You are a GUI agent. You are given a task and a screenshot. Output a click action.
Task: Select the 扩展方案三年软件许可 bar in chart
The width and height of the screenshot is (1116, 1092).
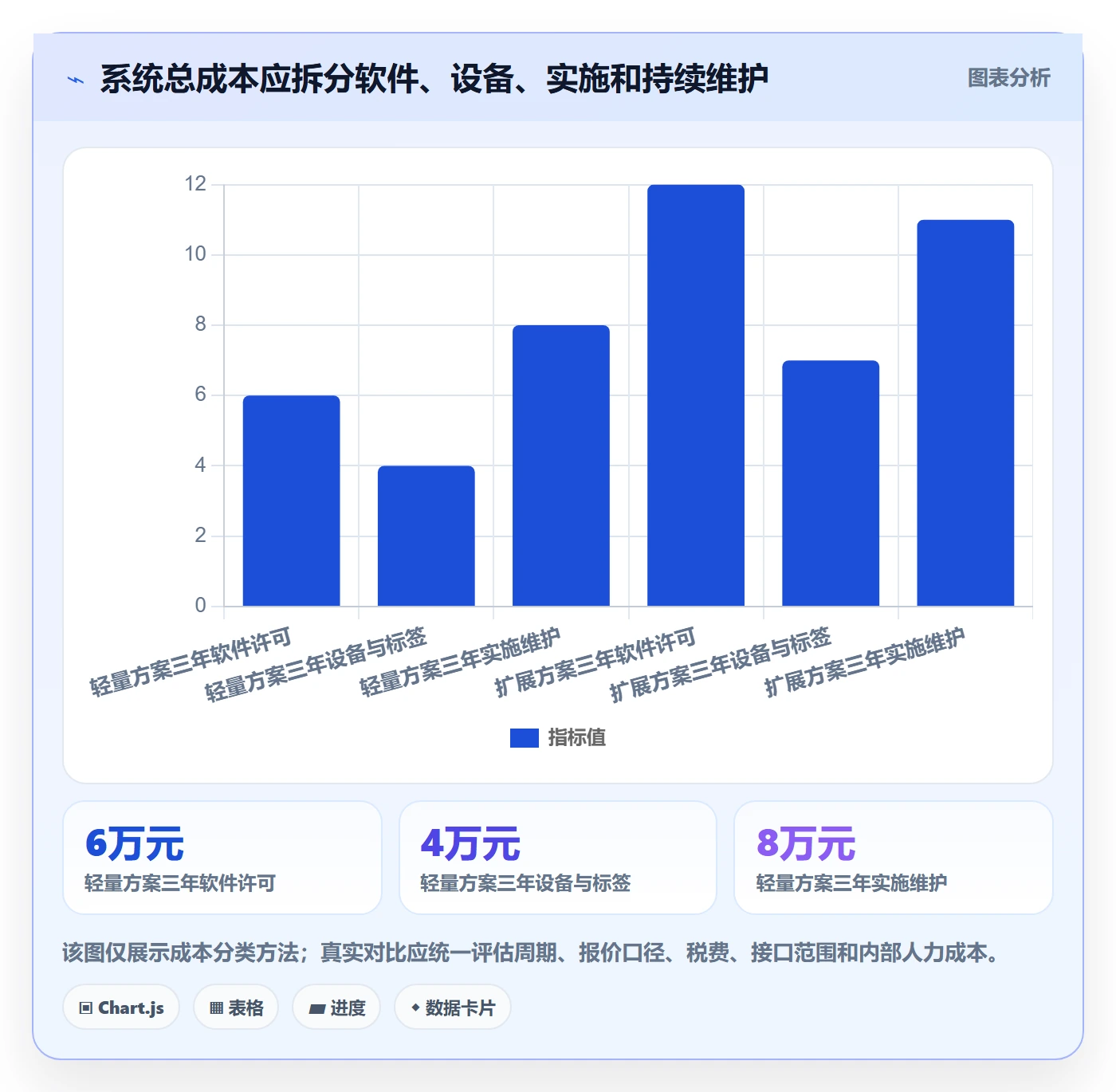tap(695, 395)
